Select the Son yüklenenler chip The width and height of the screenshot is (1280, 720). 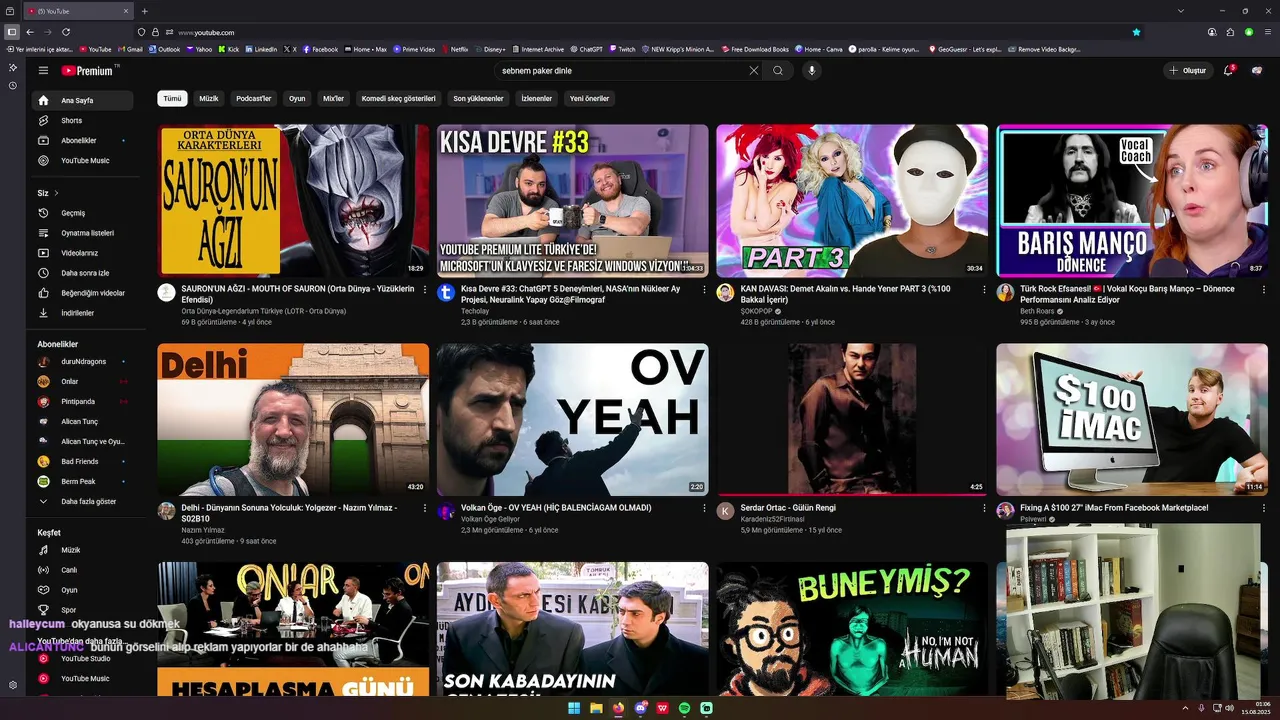click(x=479, y=98)
